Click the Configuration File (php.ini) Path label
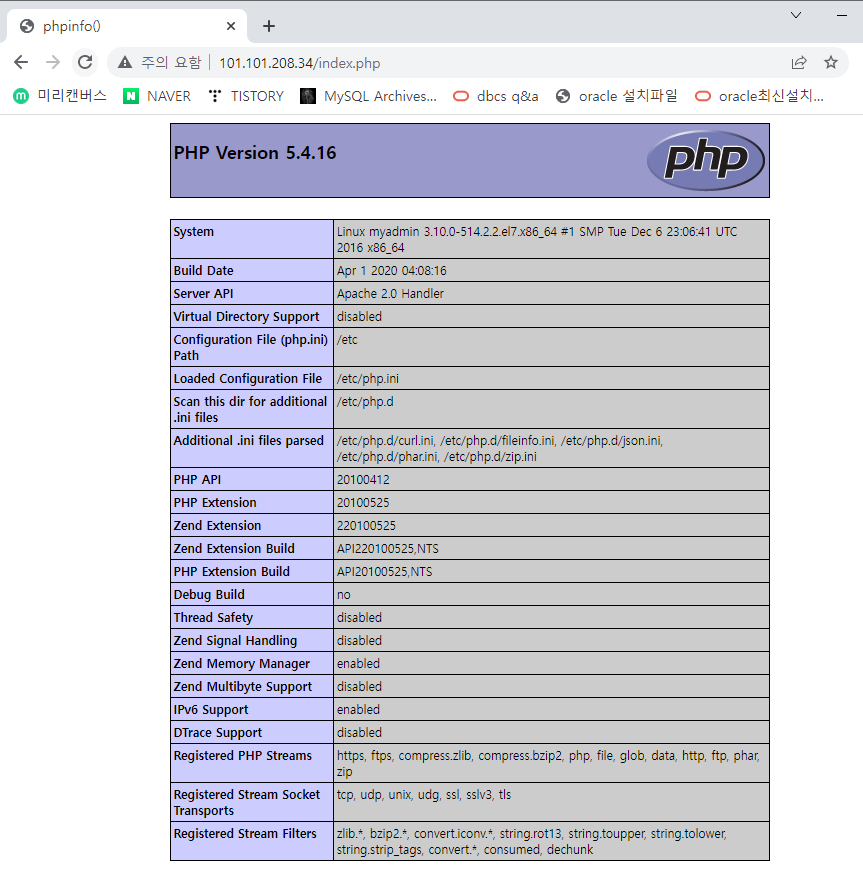 tap(250, 348)
